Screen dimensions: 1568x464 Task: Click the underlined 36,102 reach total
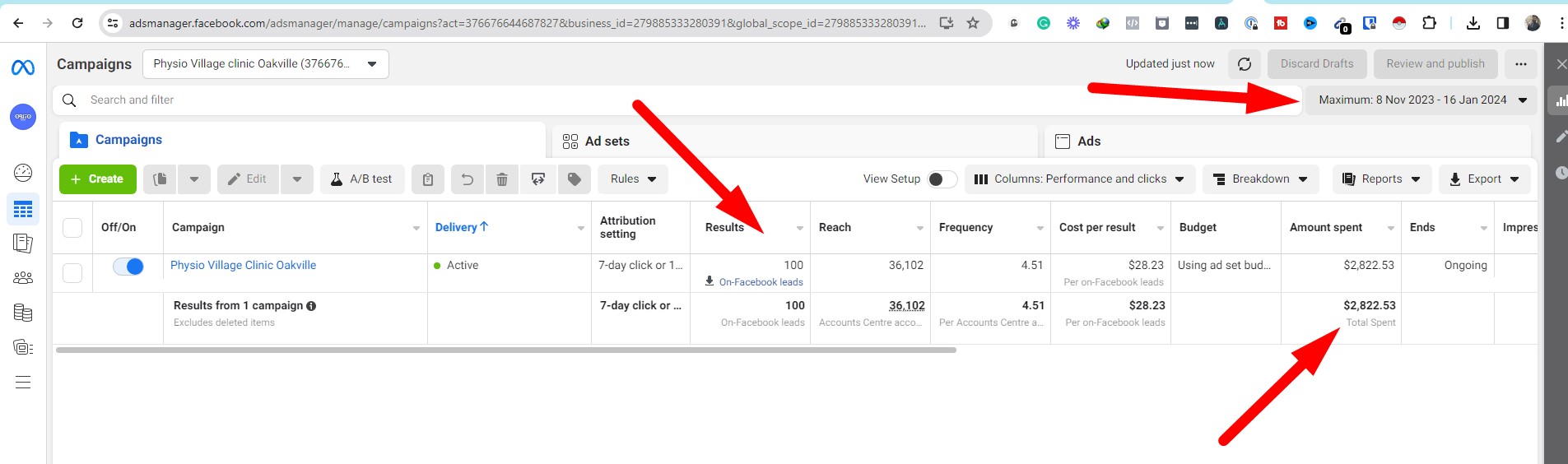pos(906,305)
